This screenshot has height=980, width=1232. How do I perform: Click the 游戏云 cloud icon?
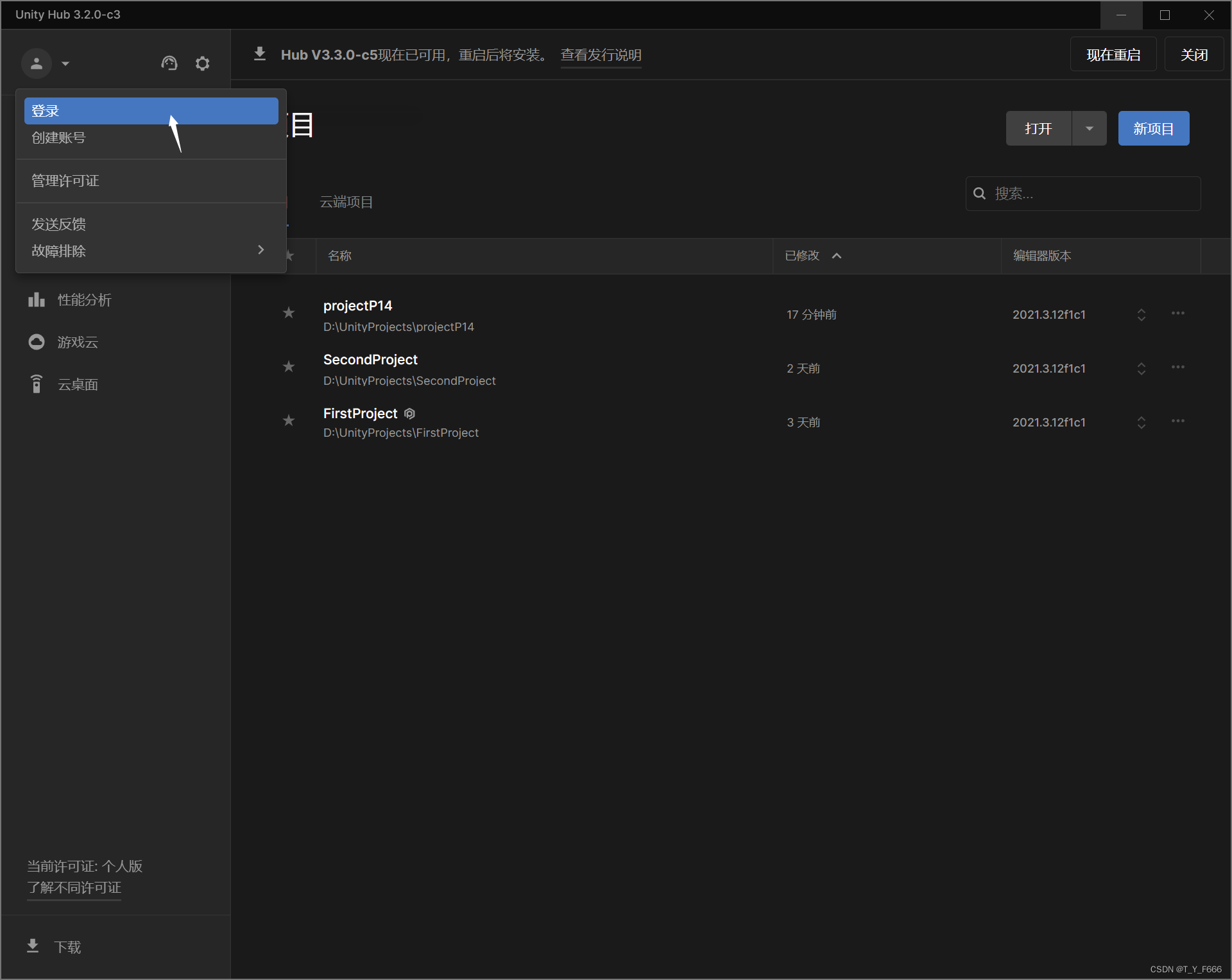tap(37, 342)
